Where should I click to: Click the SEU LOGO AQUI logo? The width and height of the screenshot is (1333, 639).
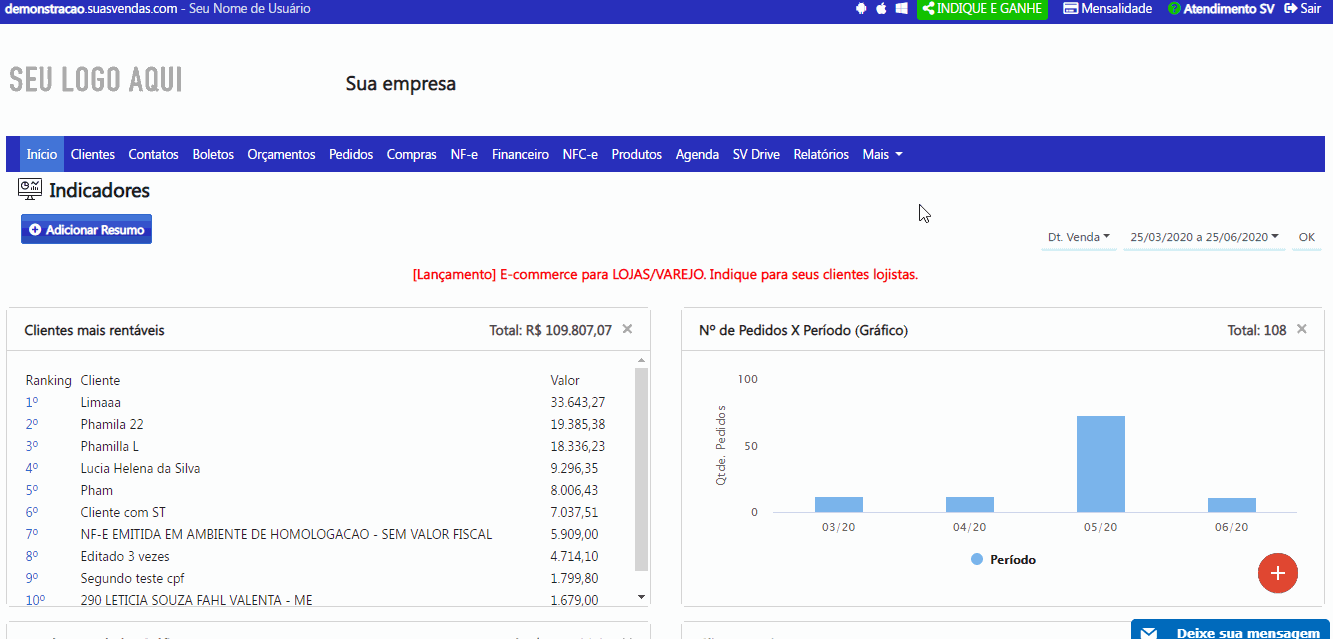(96, 80)
